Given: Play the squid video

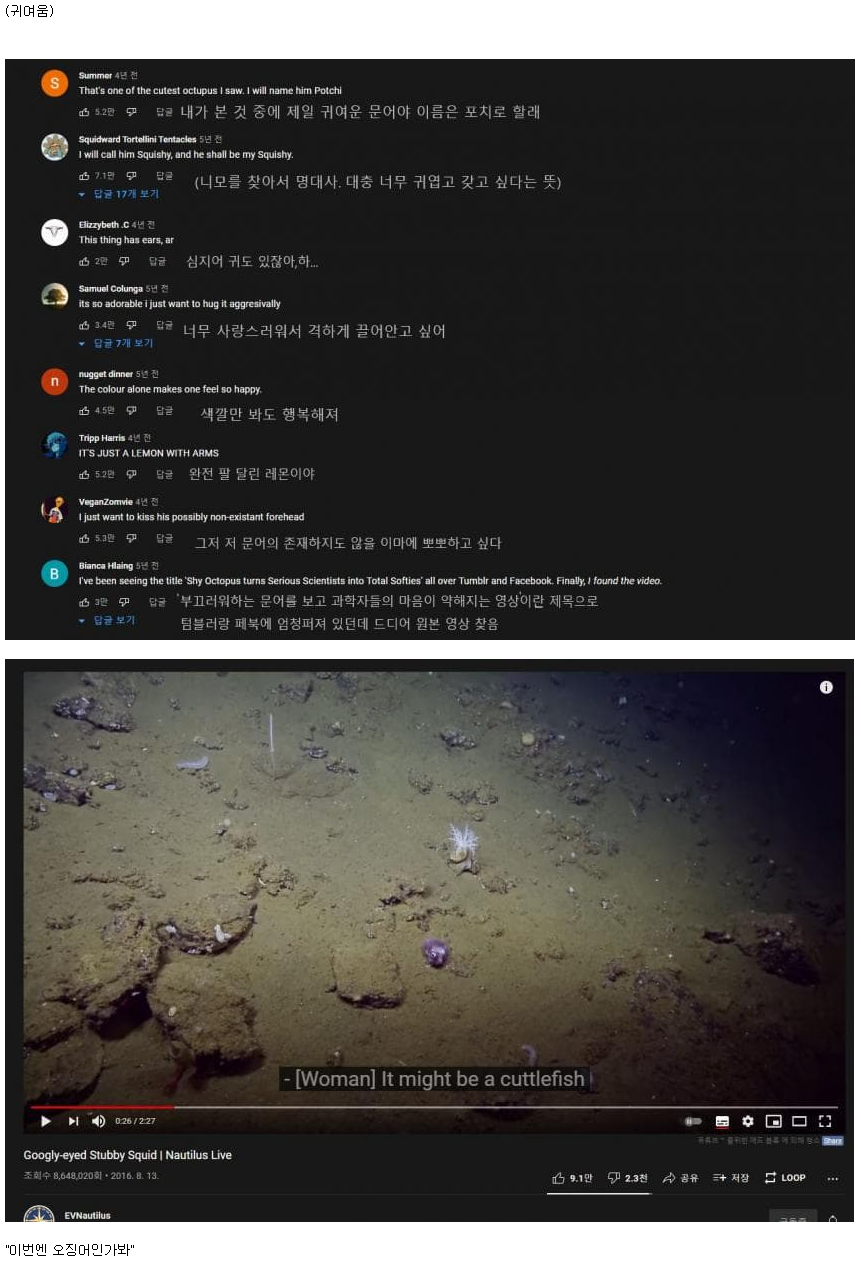Looking at the screenshot, I should click(x=45, y=1121).
